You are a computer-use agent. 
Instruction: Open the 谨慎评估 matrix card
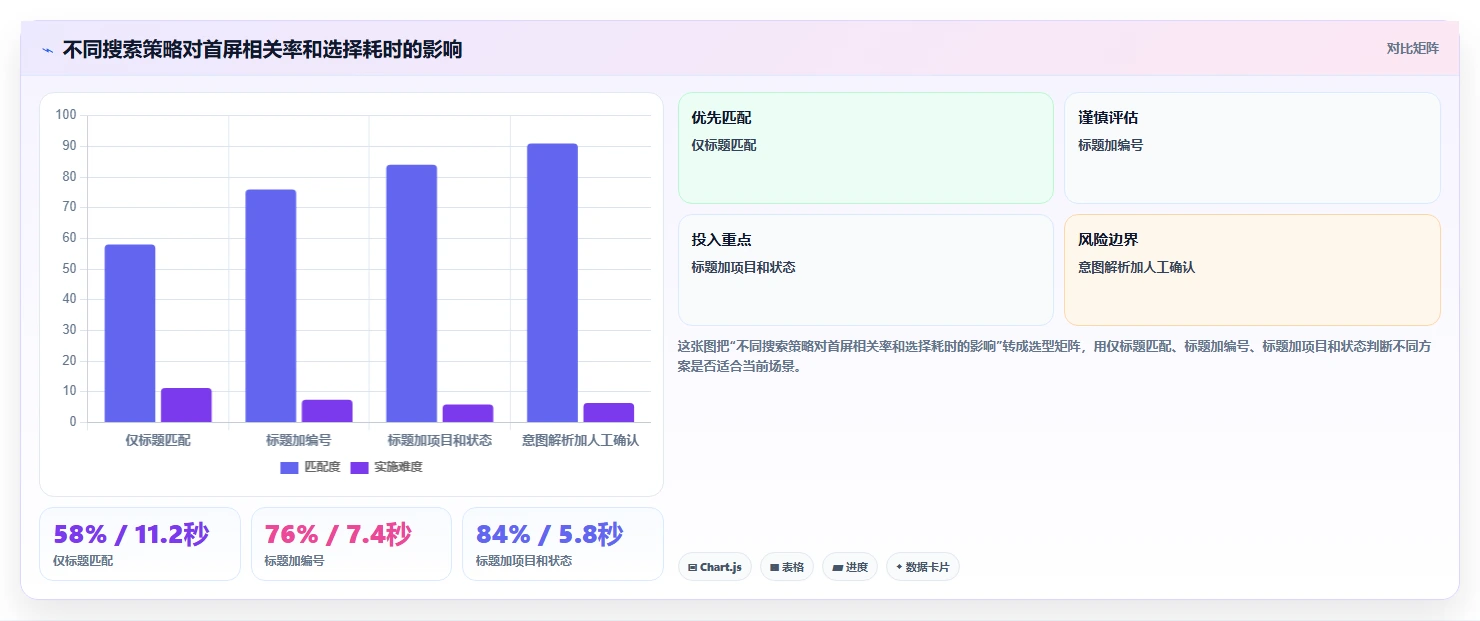tap(1252, 148)
